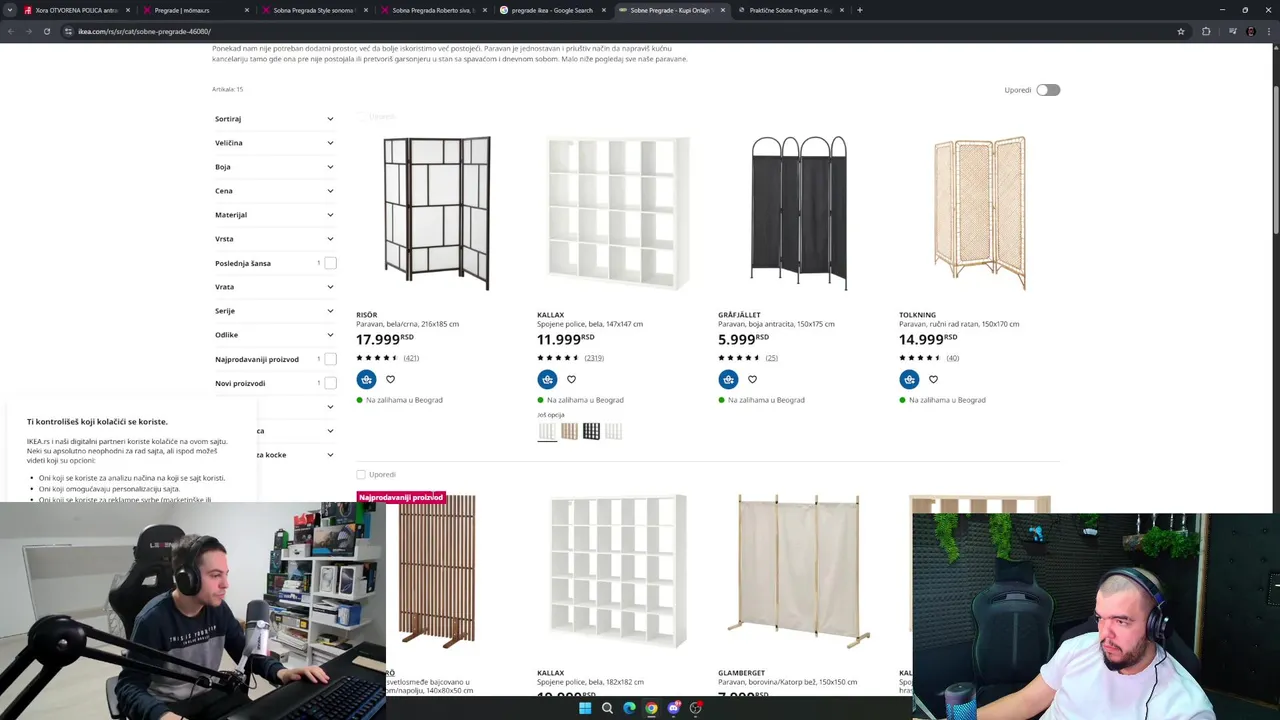Expand the Serije filter
The width and height of the screenshot is (1280, 720).
pyautogui.click(x=274, y=311)
